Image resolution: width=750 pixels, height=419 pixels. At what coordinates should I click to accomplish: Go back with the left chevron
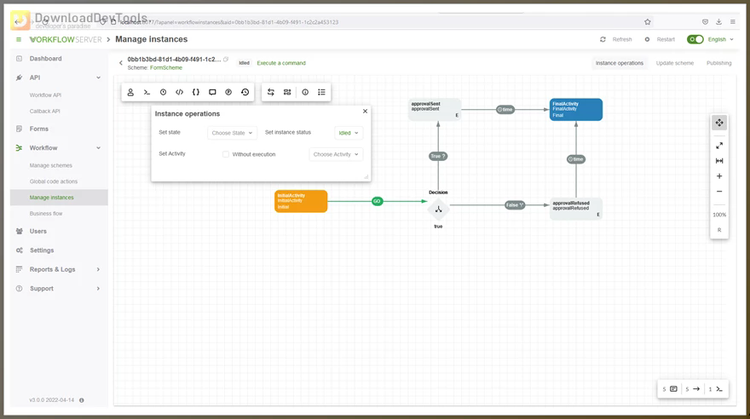pyautogui.click(x=121, y=63)
